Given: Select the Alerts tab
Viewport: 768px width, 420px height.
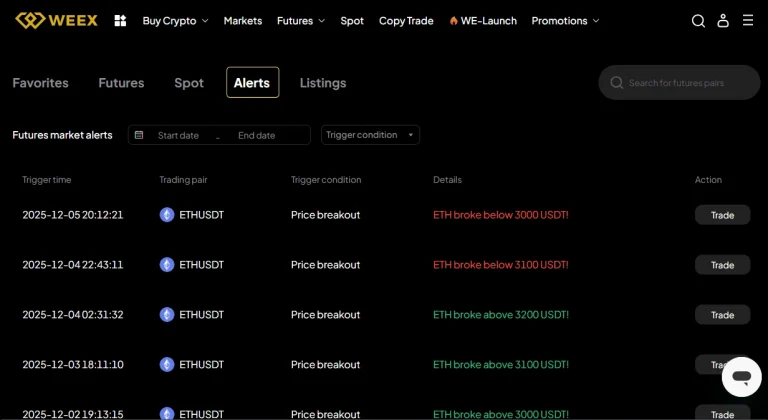Looking at the screenshot, I should tap(252, 82).
